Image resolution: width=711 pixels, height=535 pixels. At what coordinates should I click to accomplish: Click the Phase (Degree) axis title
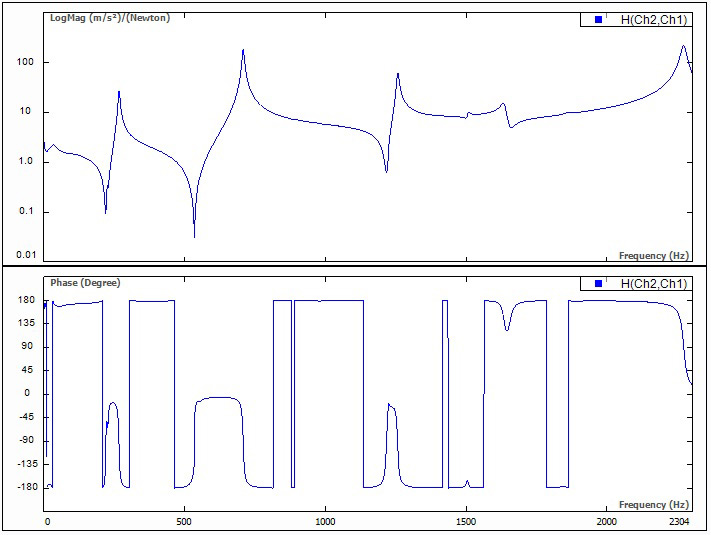tap(84, 283)
